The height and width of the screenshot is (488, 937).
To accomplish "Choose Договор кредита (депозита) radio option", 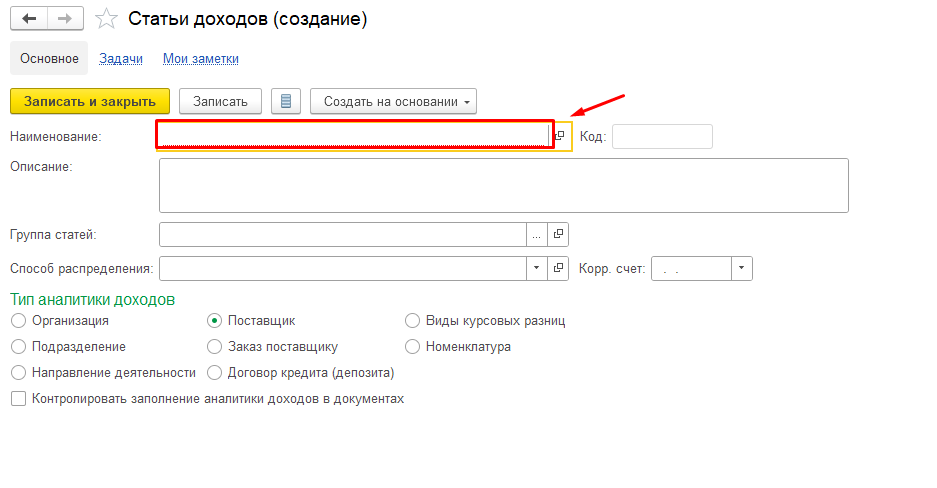I will 215,373.
